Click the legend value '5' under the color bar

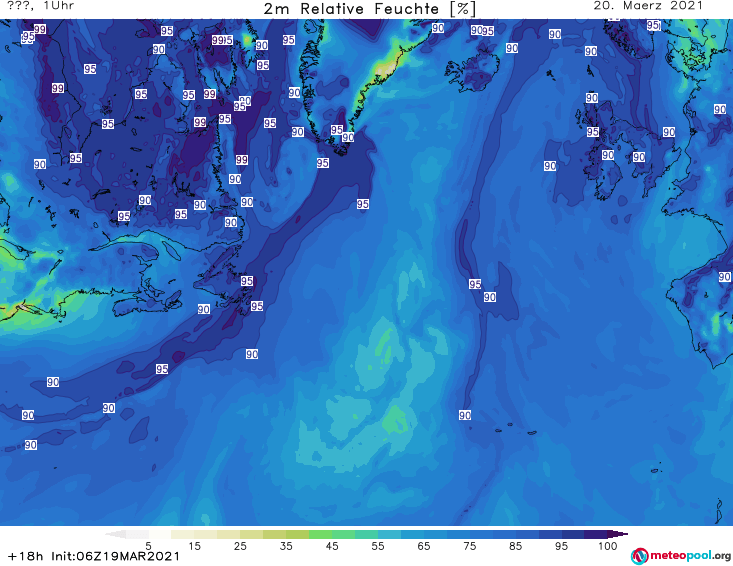pos(148,546)
